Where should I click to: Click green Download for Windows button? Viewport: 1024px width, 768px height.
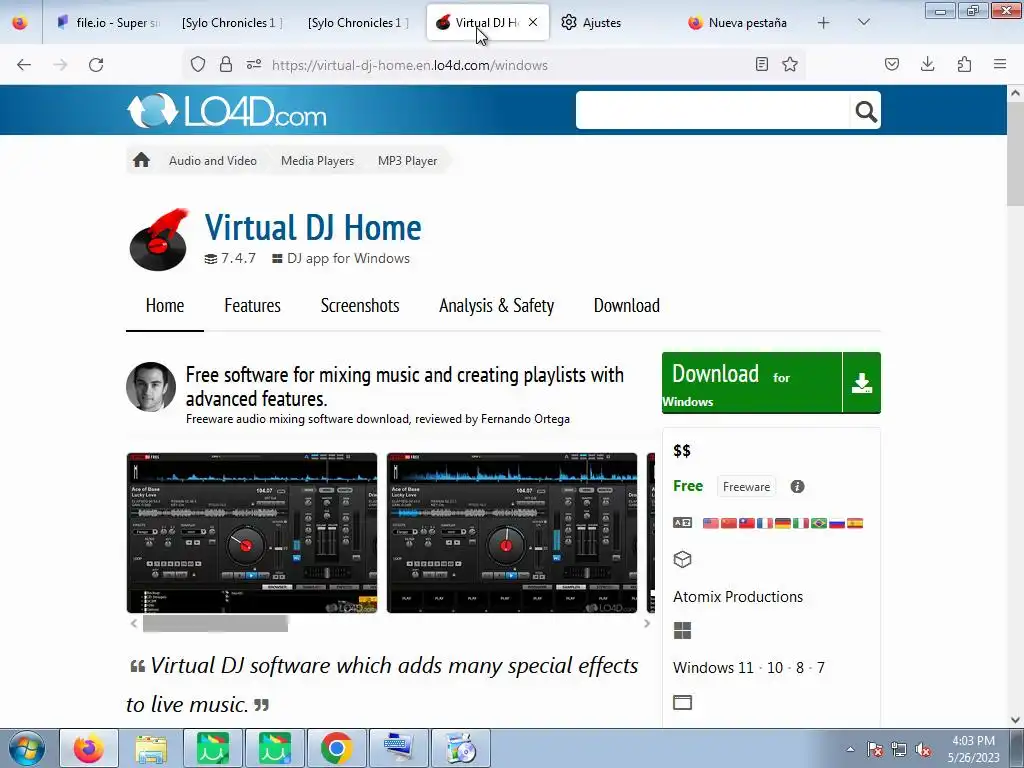[x=752, y=383]
